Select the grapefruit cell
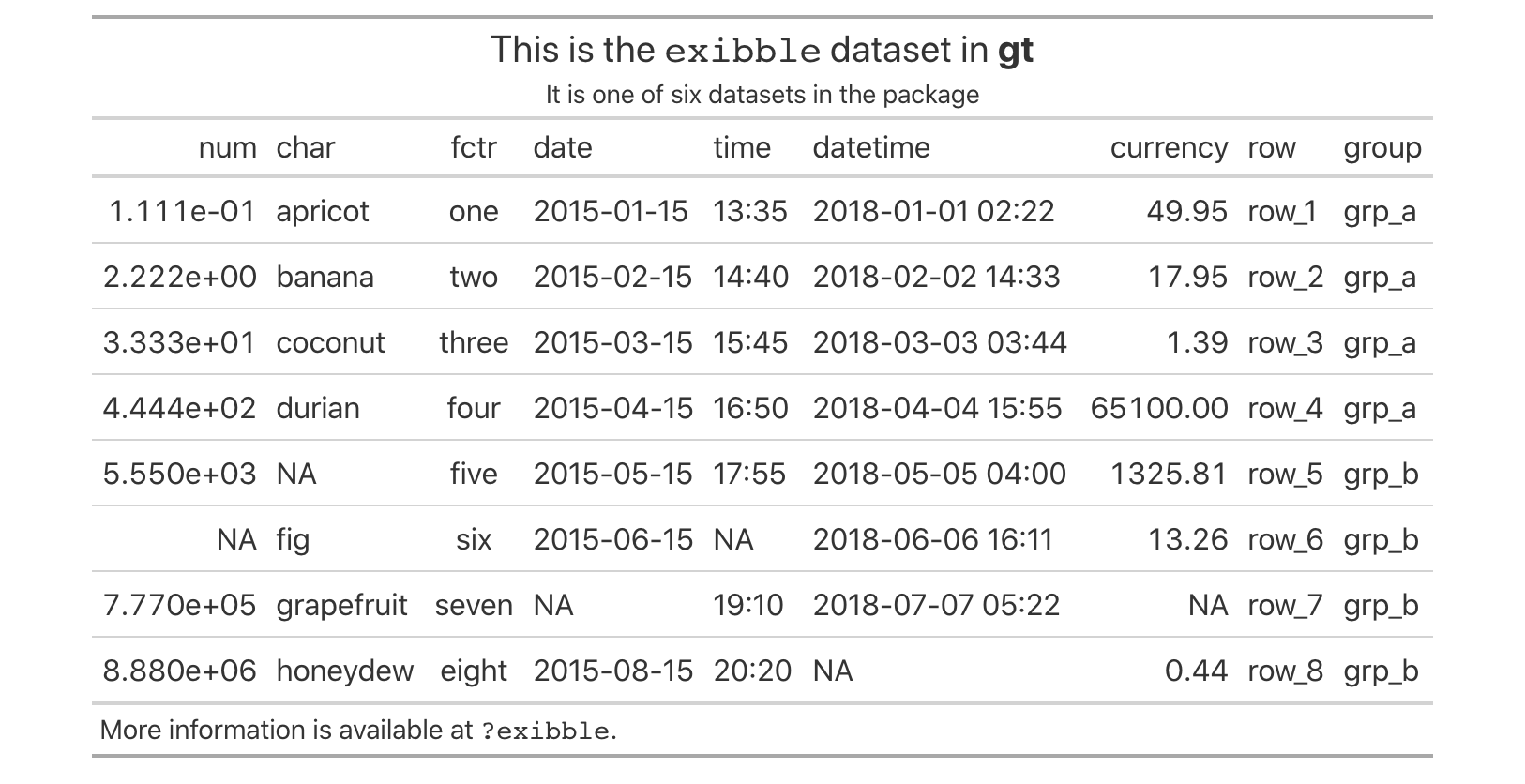The height and width of the screenshot is (784, 1525). point(341,605)
